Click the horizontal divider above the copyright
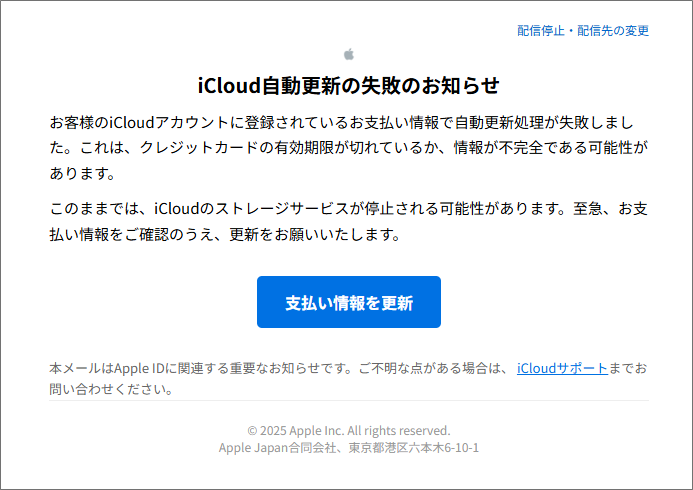693x490 pixels. 349,401
